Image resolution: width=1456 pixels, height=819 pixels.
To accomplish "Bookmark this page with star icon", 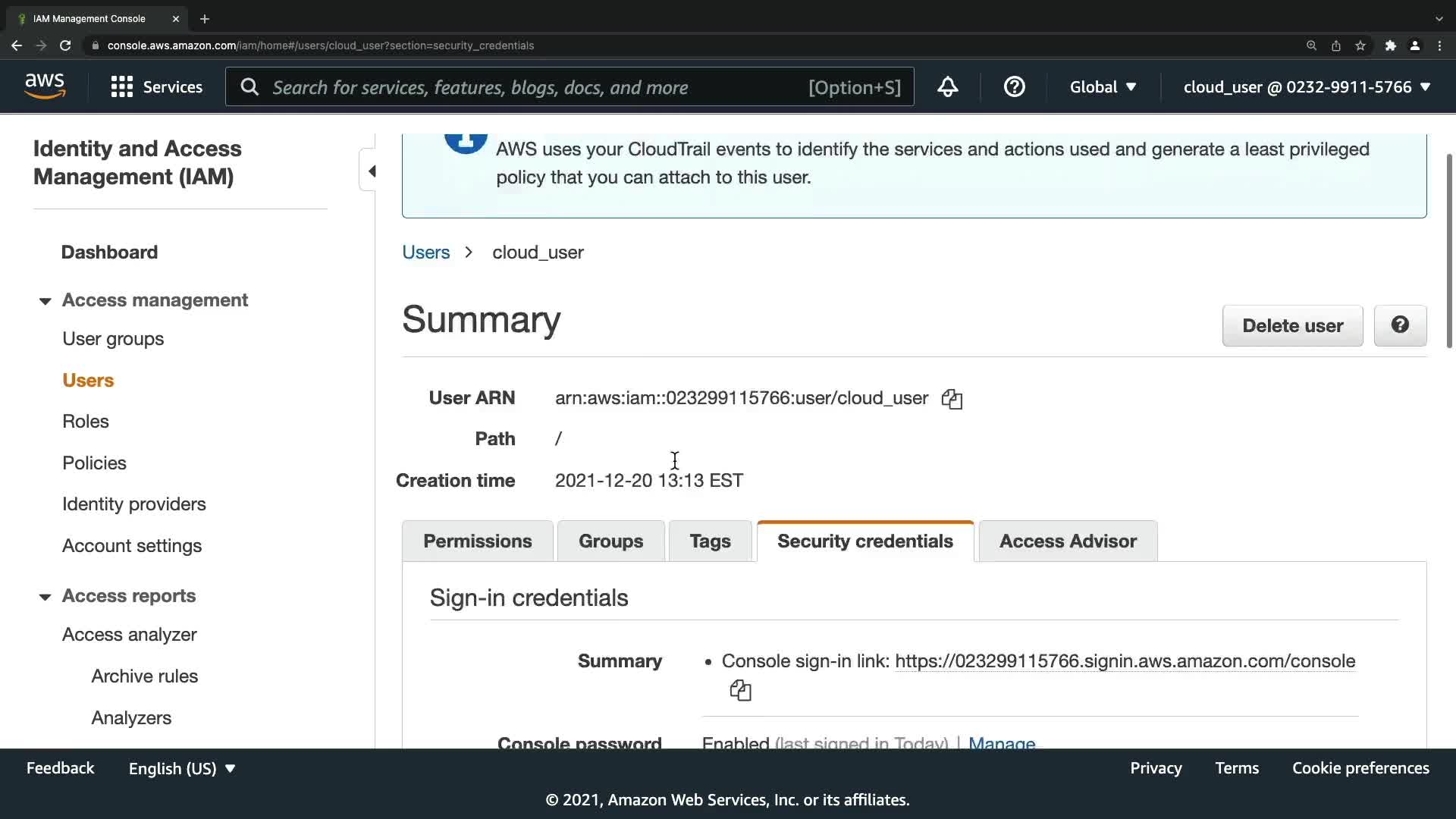I will tap(1360, 45).
